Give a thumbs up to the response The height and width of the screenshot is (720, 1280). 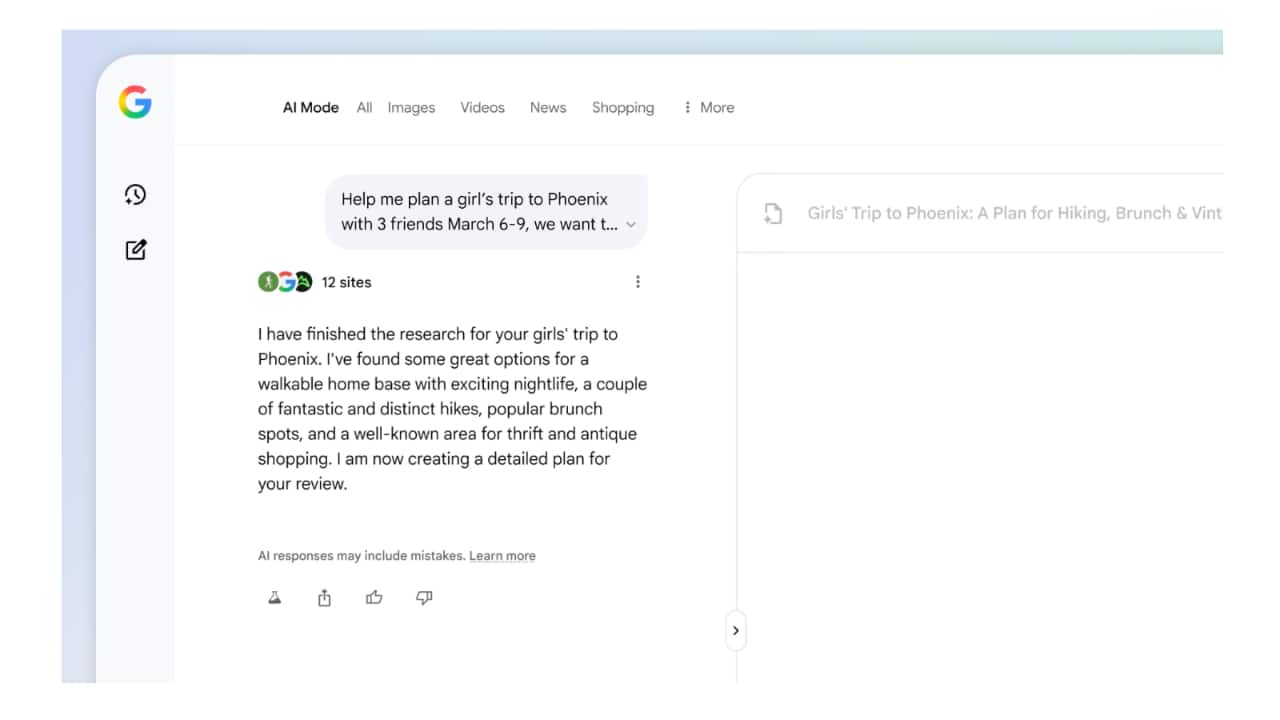[x=374, y=597]
